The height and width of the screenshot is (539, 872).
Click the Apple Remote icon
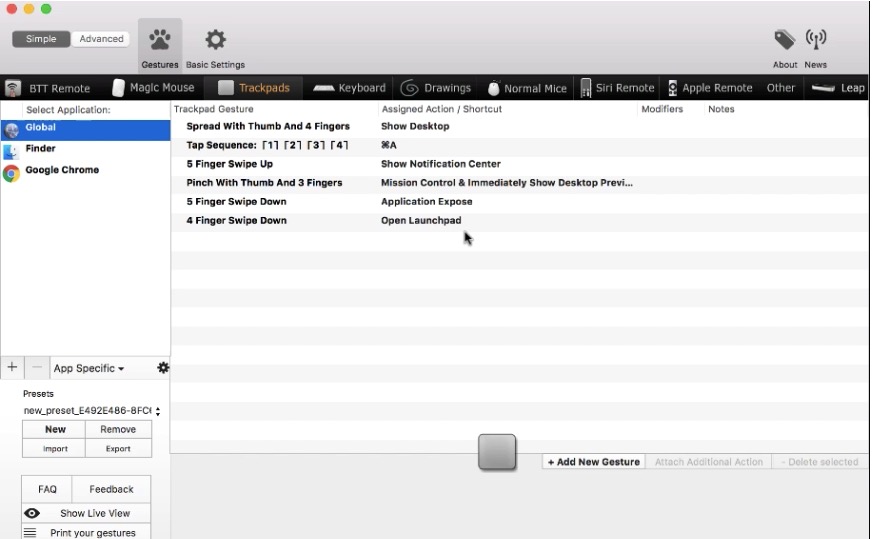(x=672, y=88)
